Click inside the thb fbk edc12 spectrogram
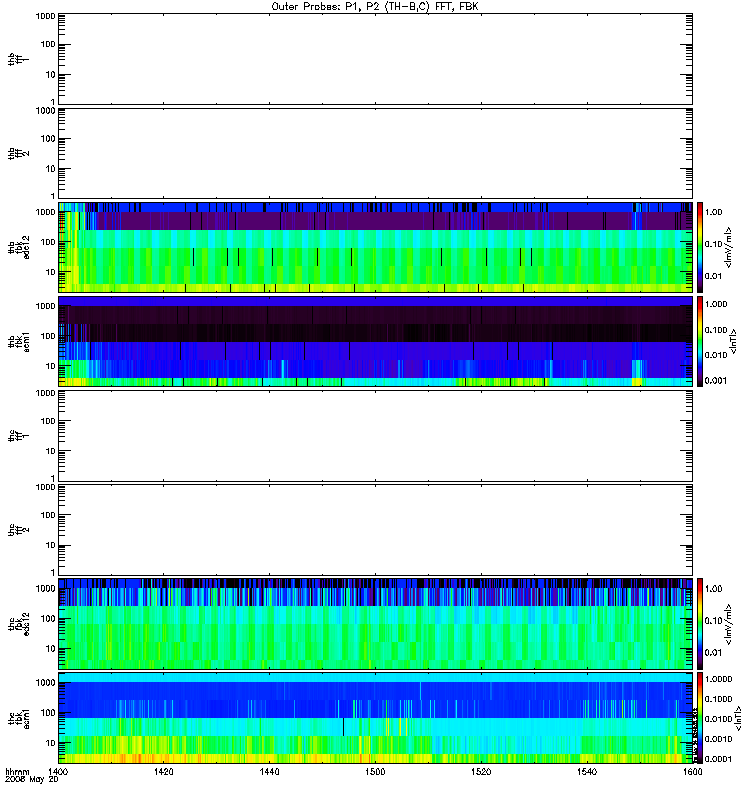Image resolution: width=750 pixels, height=800 pixels. (x=375, y=247)
